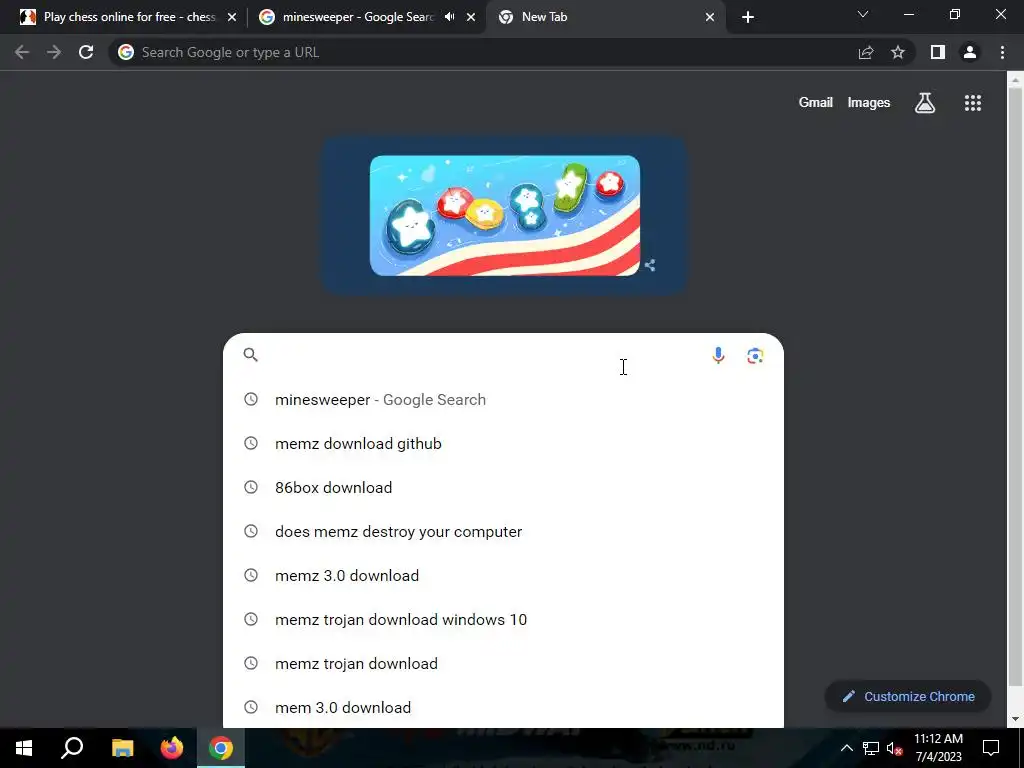Open Windows taskbar search

click(x=72, y=748)
